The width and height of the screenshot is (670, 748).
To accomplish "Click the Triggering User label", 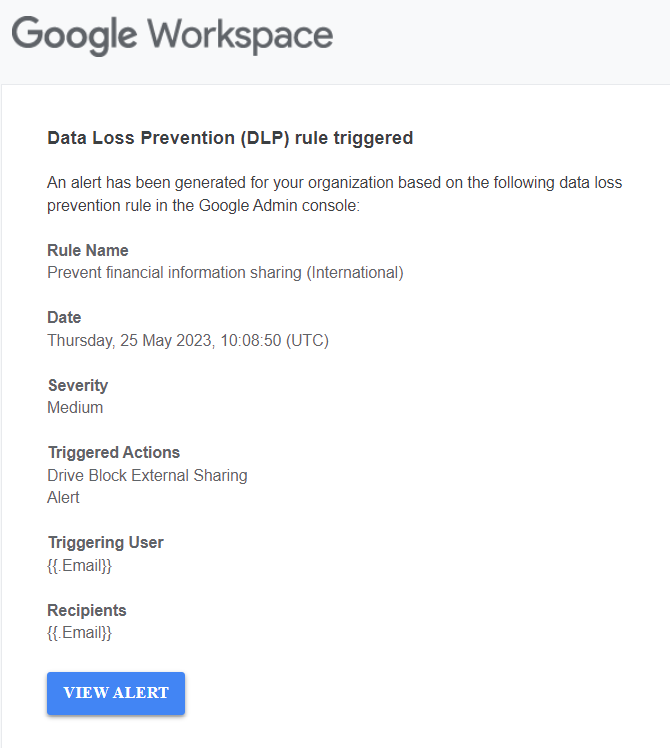I will (x=105, y=542).
